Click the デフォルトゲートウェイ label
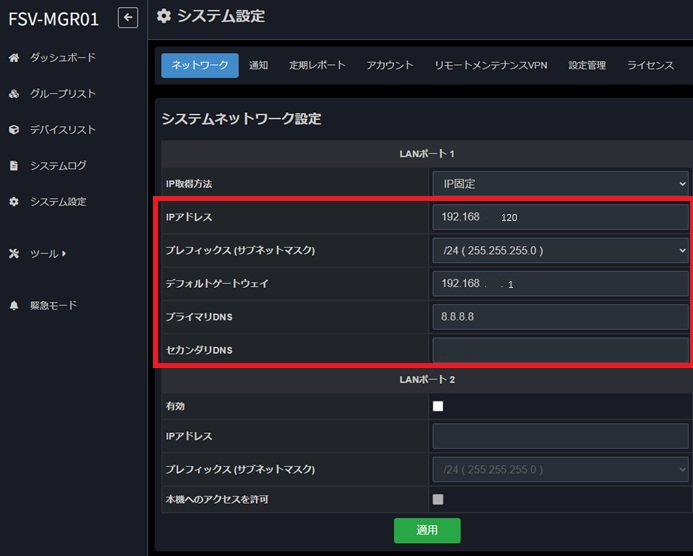 pos(217,284)
